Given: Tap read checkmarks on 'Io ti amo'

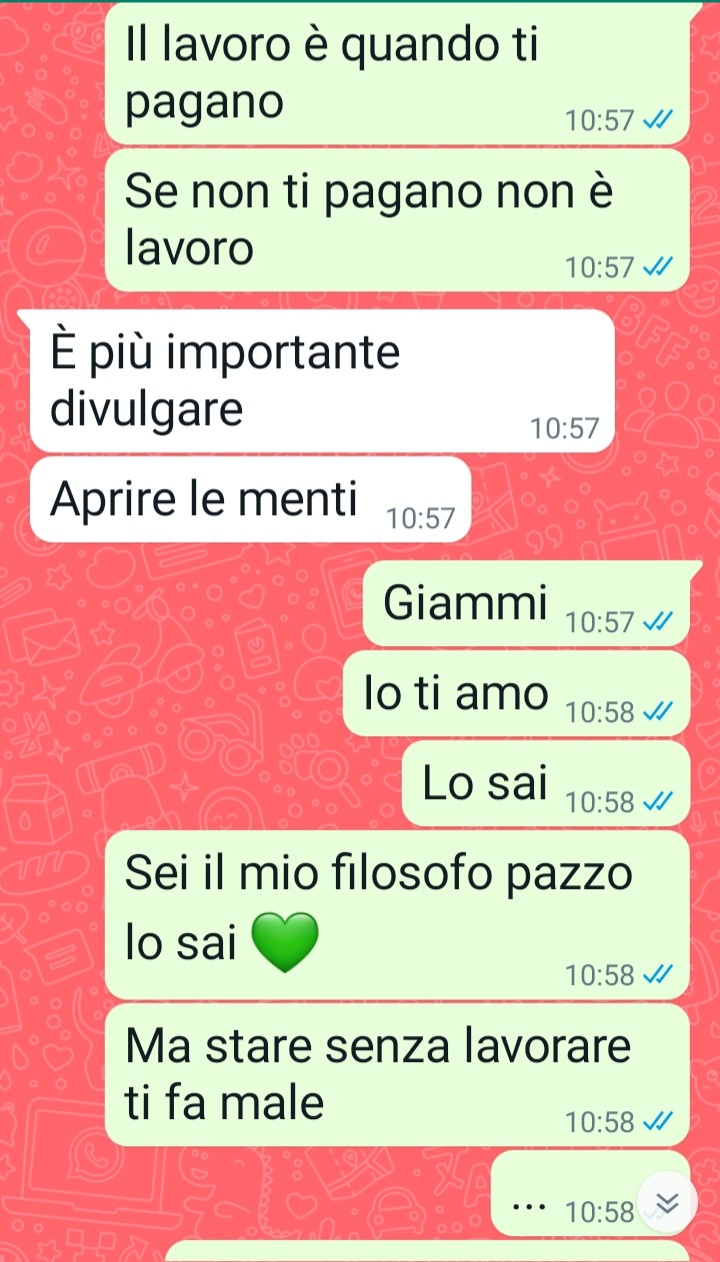Looking at the screenshot, I should coord(657,713).
